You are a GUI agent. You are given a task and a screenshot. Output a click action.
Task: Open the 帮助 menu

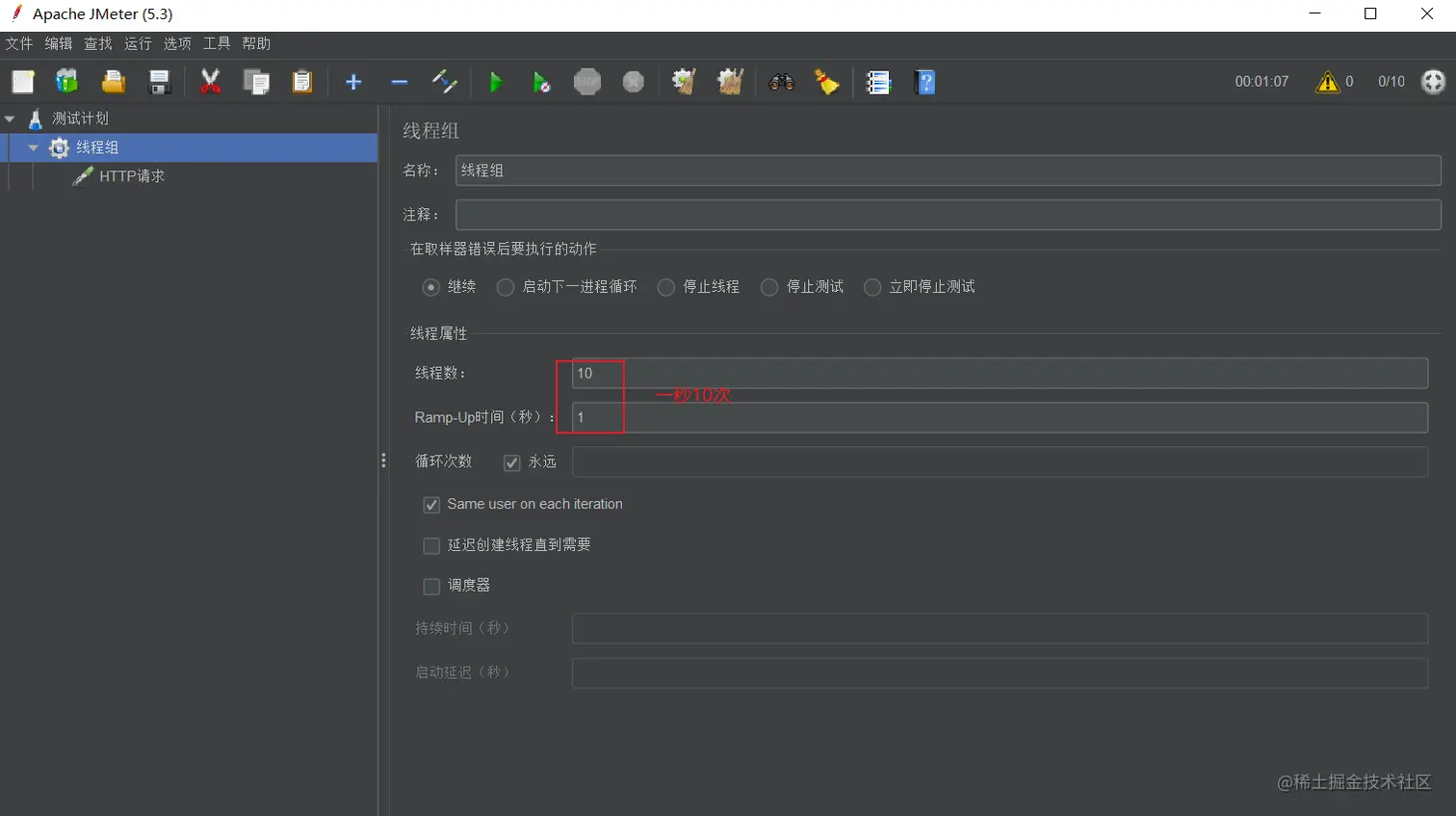coord(256,43)
